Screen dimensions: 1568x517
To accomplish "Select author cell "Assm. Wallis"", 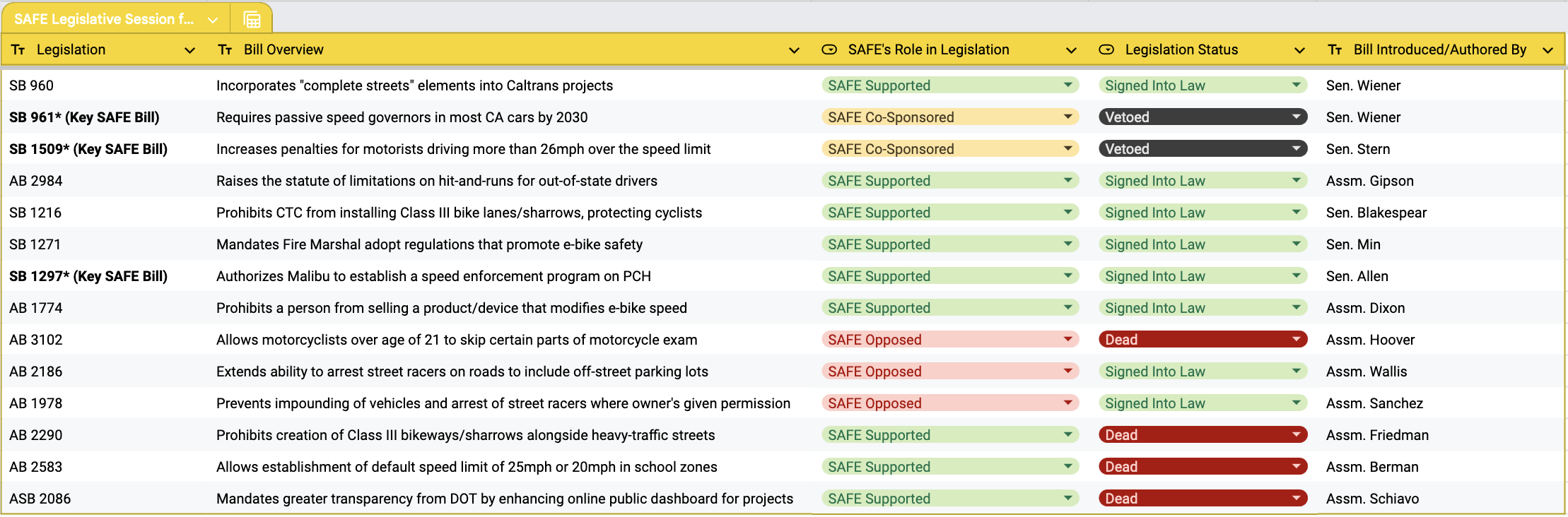I will pos(1441,372).
